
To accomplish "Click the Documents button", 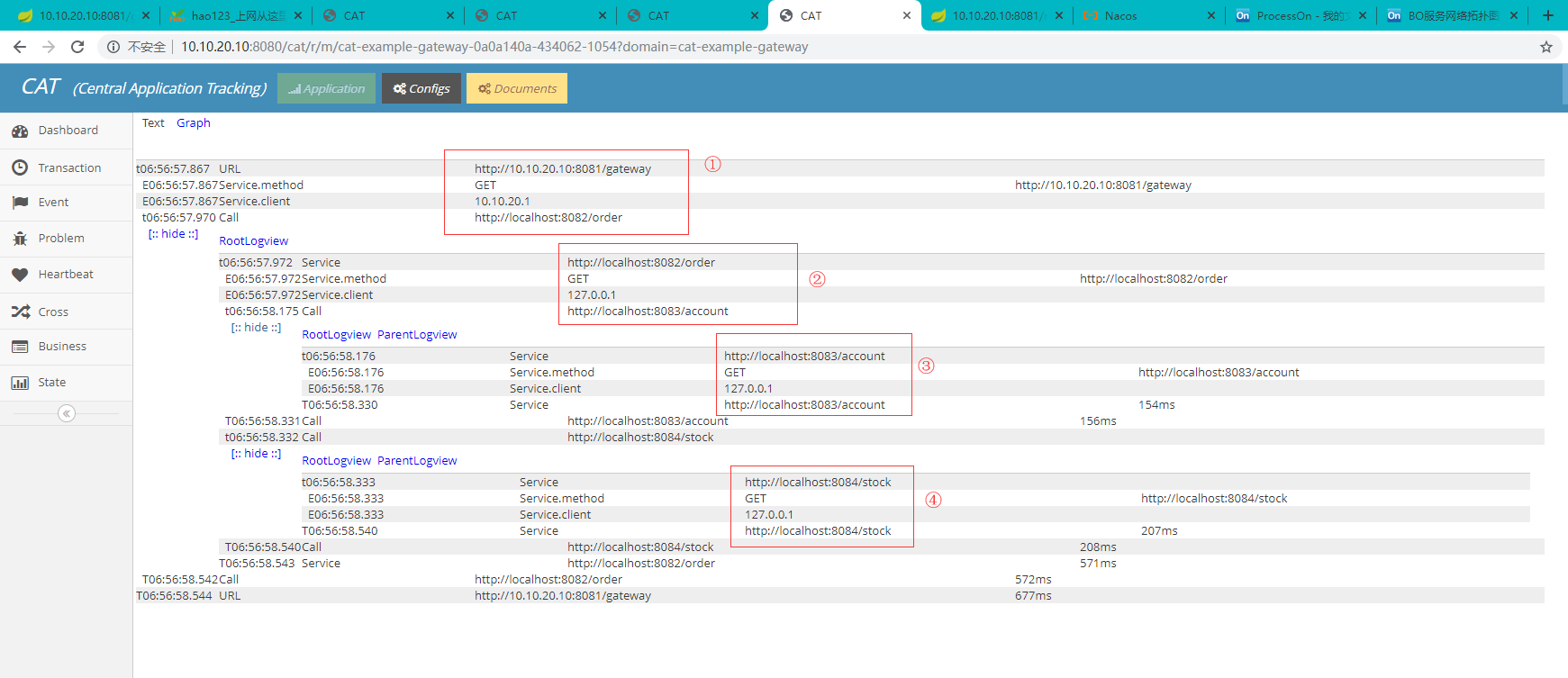I will [517, 88].
